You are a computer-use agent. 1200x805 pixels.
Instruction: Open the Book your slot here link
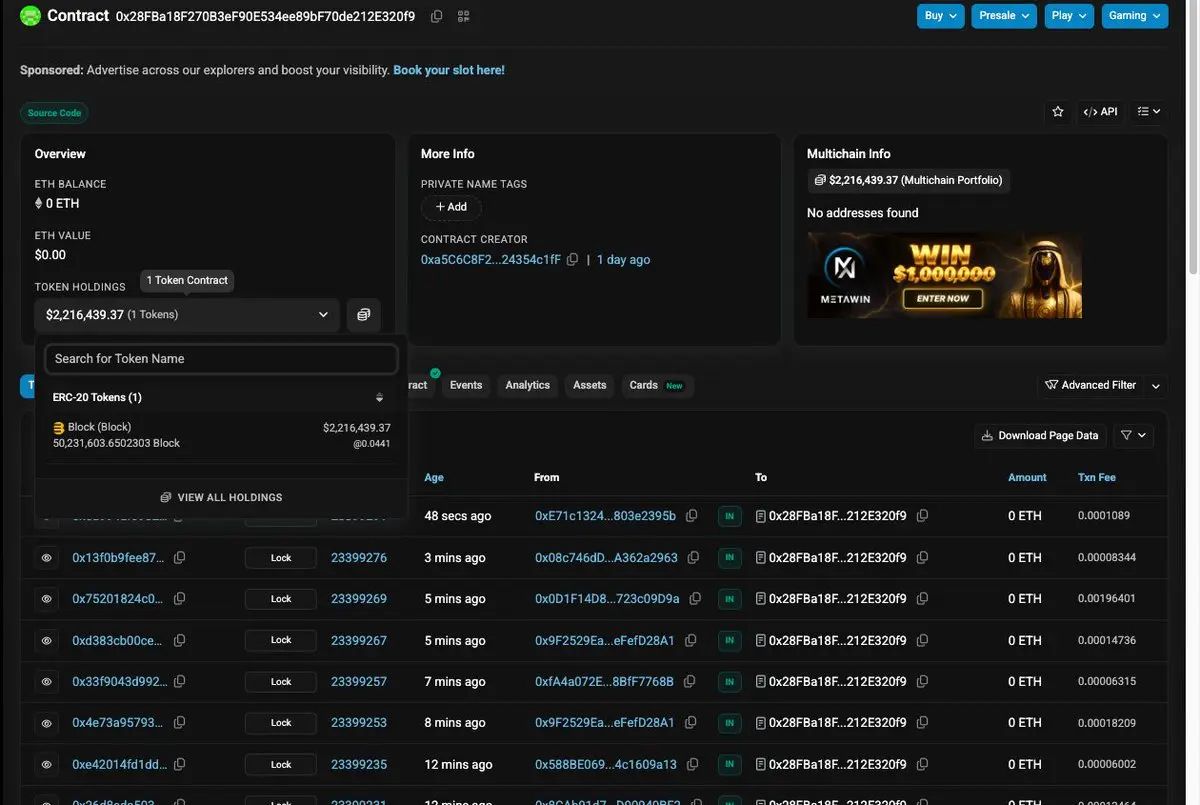[x=449, y=70]
